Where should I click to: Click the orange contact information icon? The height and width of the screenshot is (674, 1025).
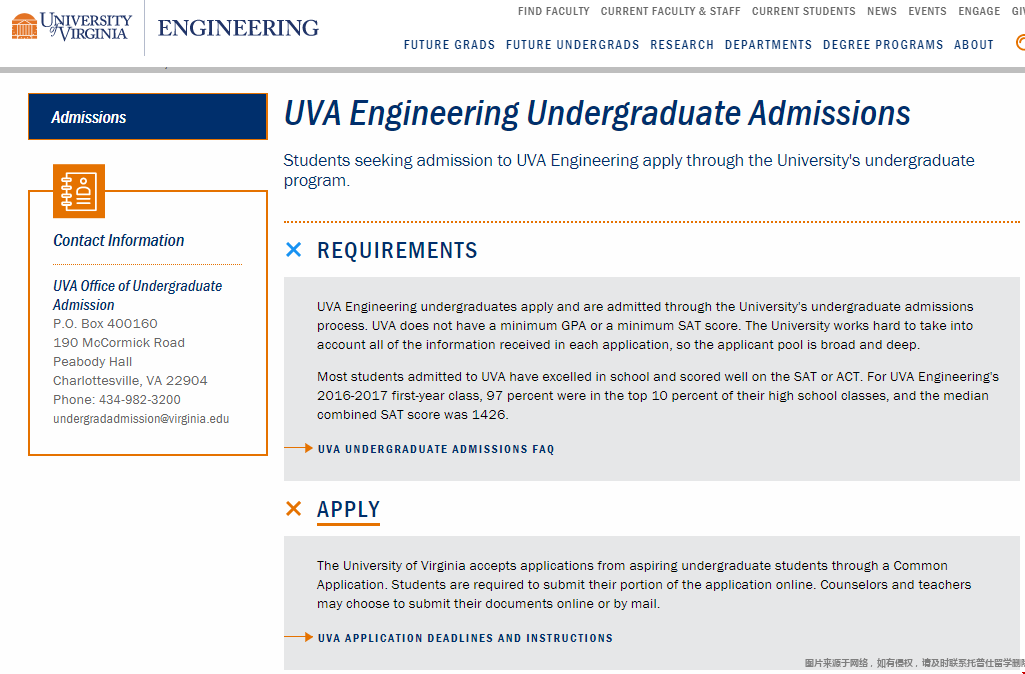pyautogui.click(x=79, y=190)
